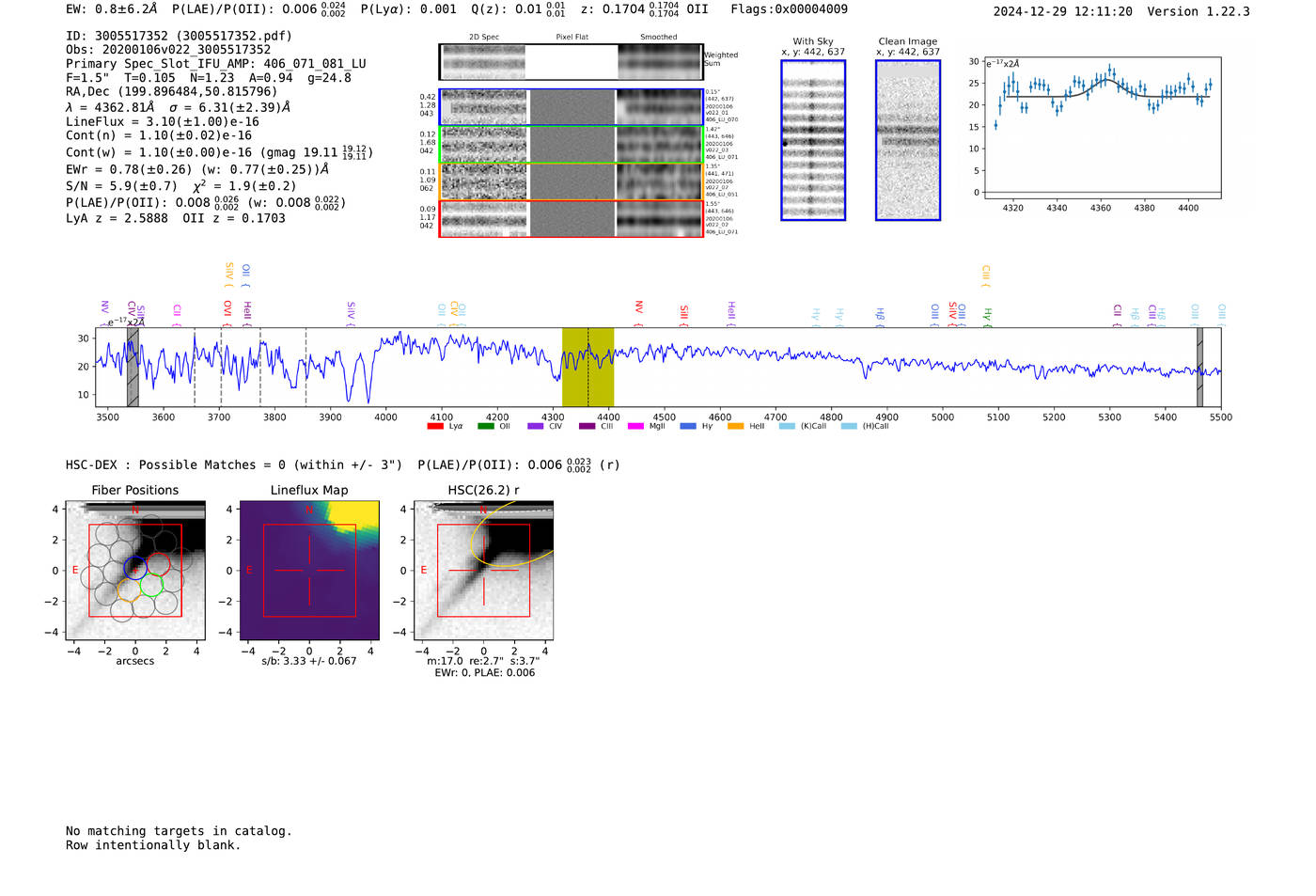Click the Smoothed column header
The width and height of the screenshot is (1316, 896).
click(658, 37)
